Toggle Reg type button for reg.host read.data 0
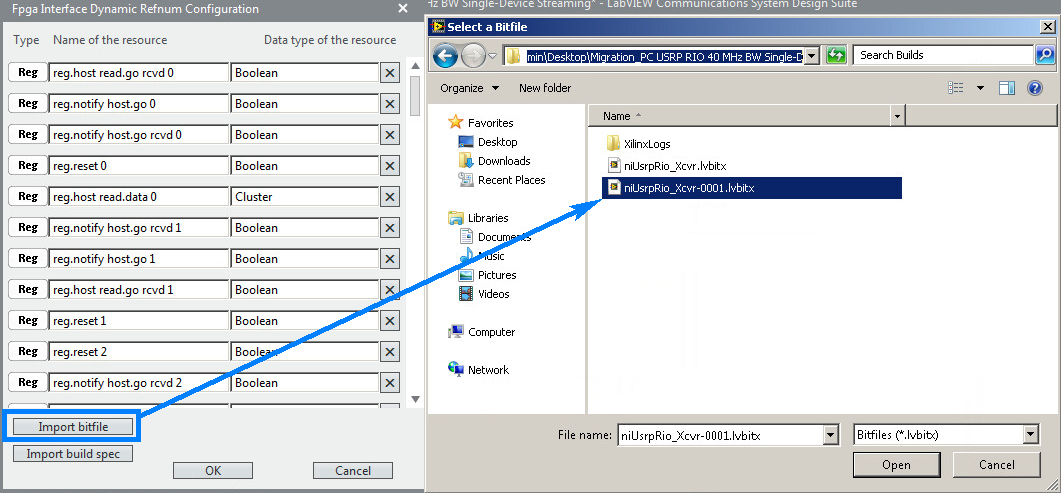 pos(28,197)
